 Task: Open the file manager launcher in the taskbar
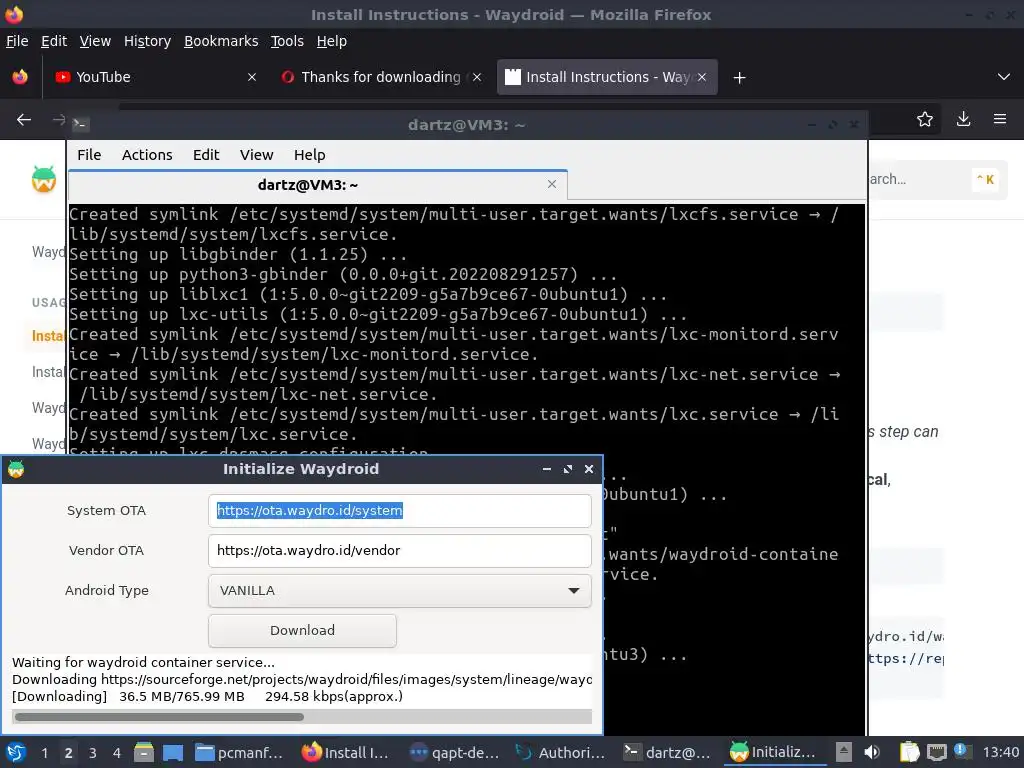coord(144,752)
